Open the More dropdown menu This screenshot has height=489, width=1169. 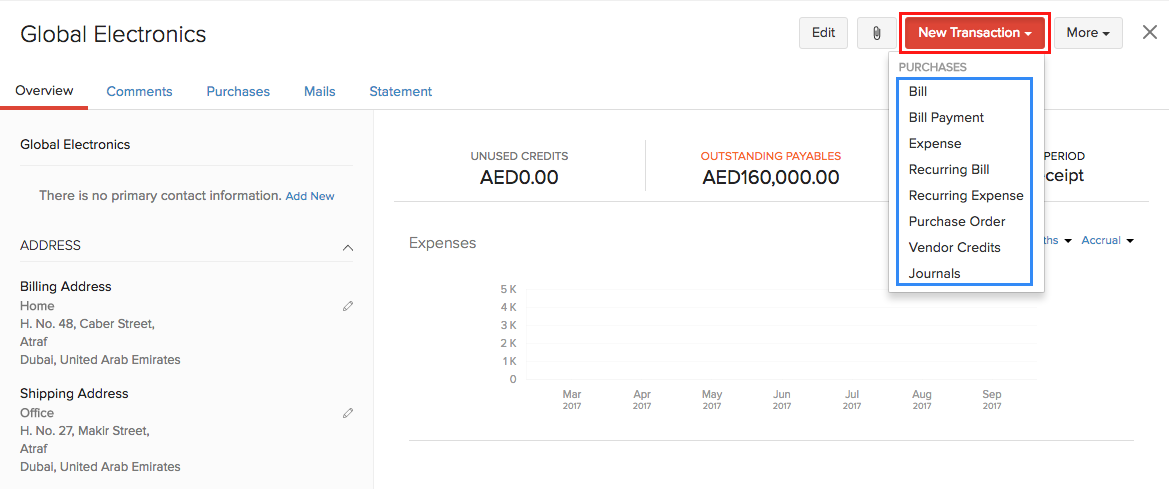(x=1088, y=33)
